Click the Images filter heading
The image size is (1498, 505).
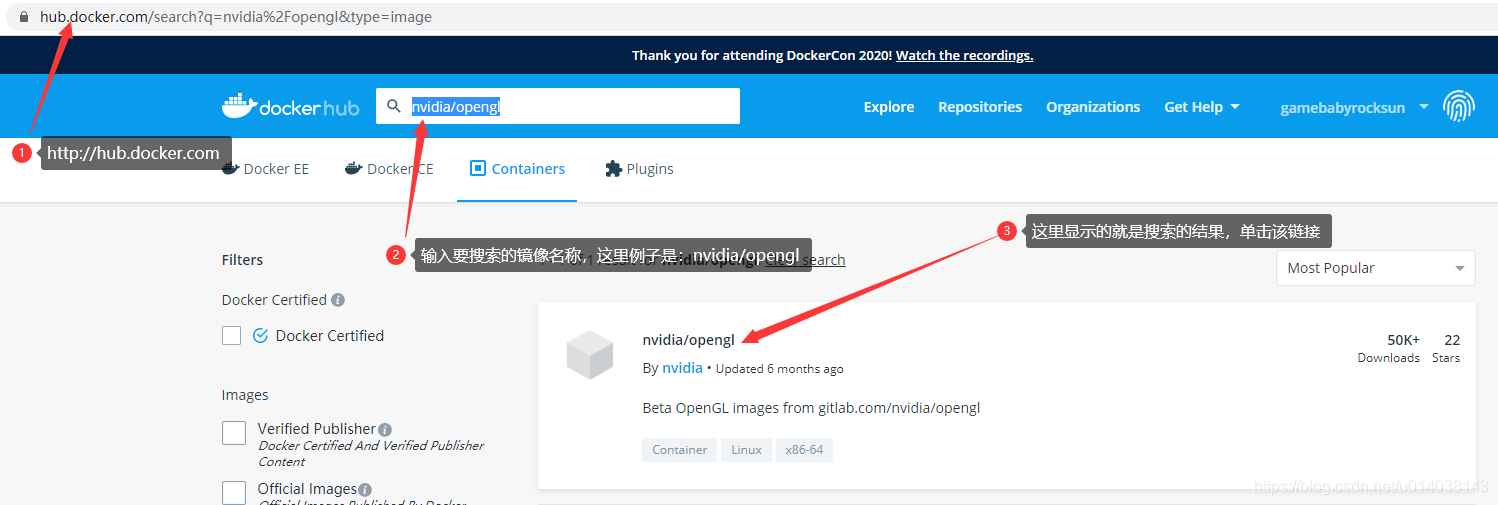coord(245,395)
